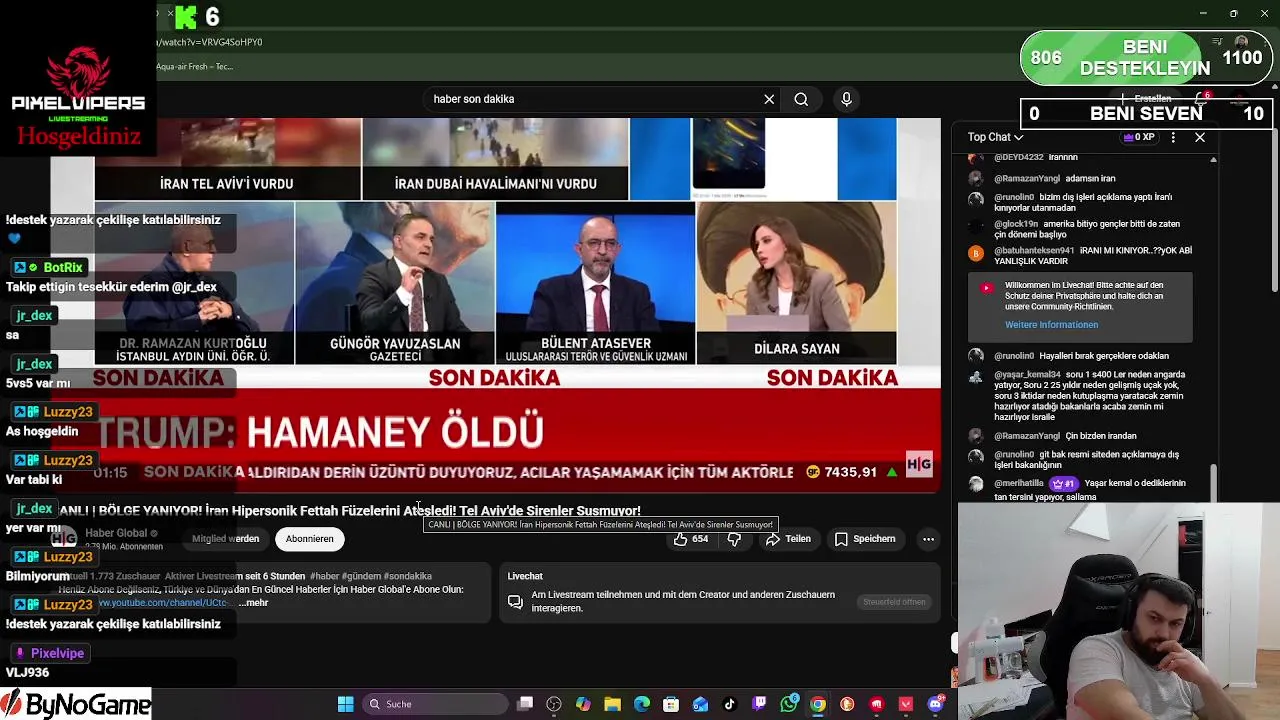Viewport: 1280px width, 720px height.
Task: Click username @merihatilla in chat
Action: coord(1019,483)
